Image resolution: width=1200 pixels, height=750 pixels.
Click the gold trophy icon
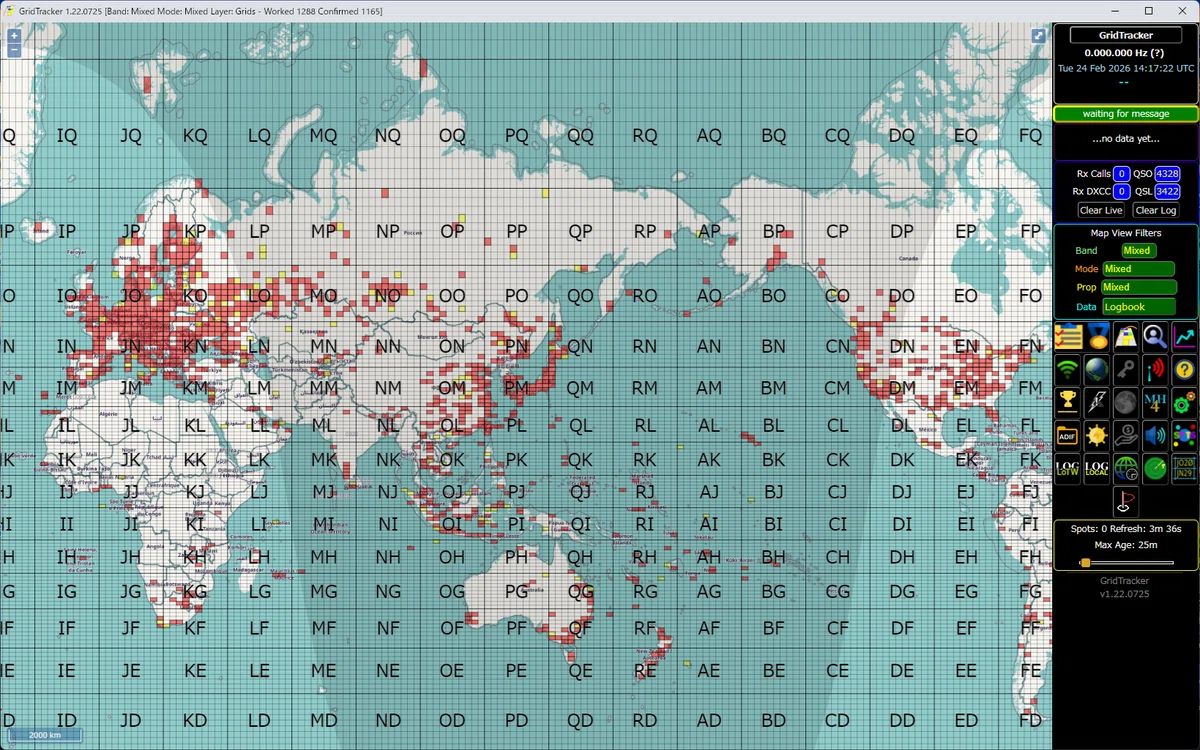click(1067, 403)
